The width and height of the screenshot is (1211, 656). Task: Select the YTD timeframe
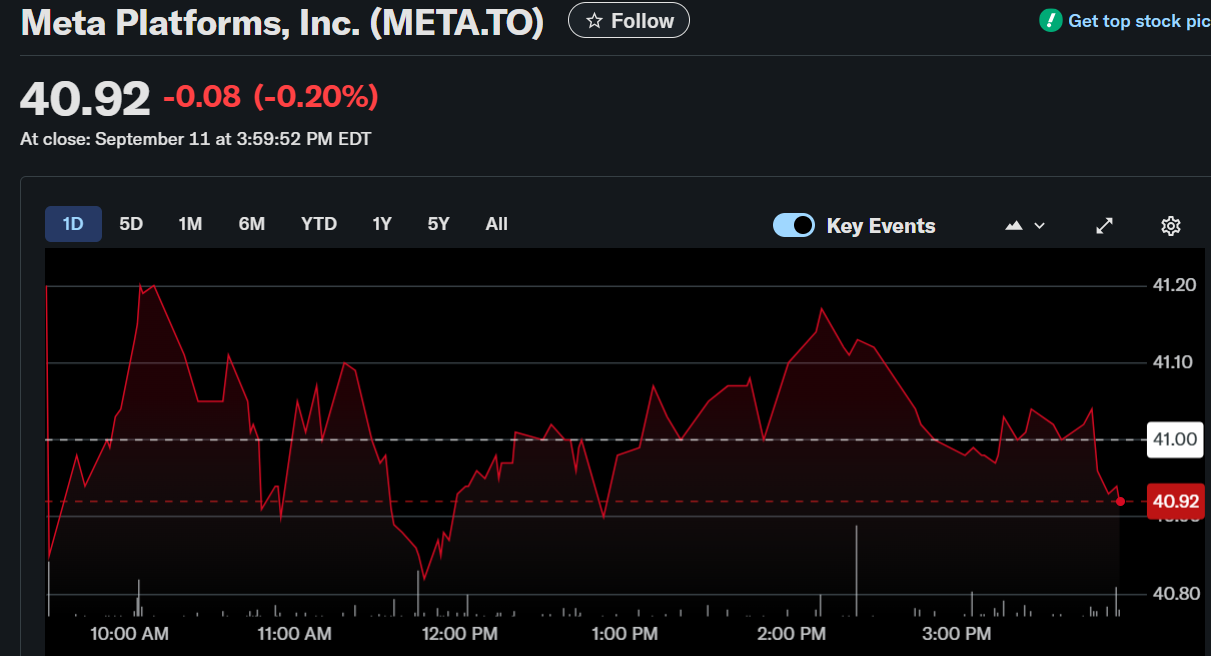318,224
